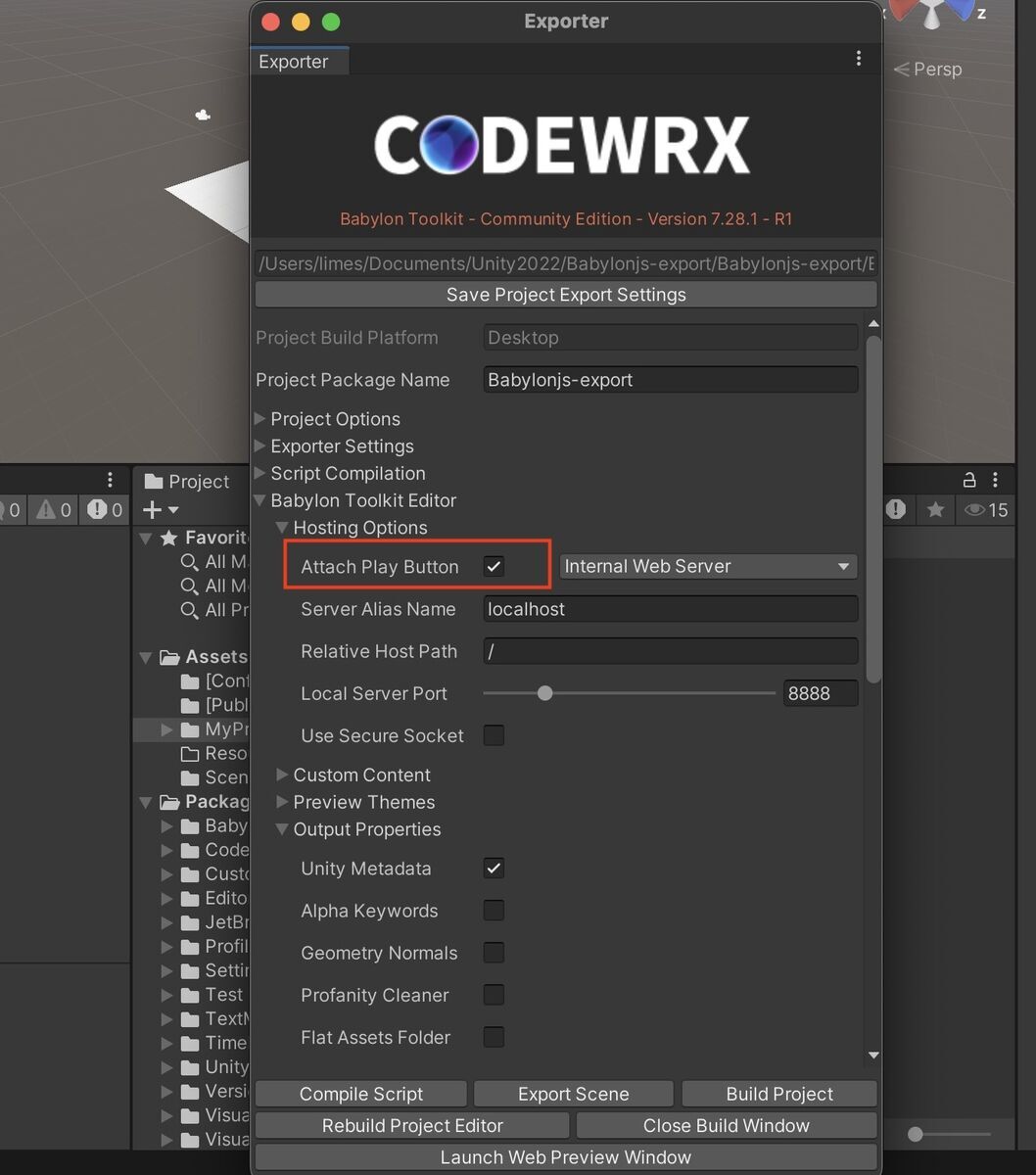Click the scroll down arrow in Exporter

coord(873,1056)
